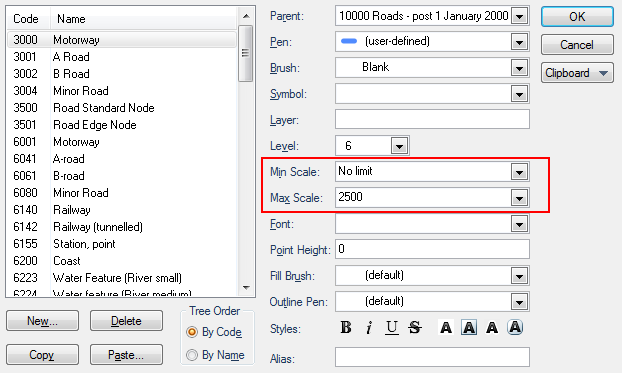
Task: Open the Level dropdown arrow
Action: pyautogui.click(x=399, y=146)
